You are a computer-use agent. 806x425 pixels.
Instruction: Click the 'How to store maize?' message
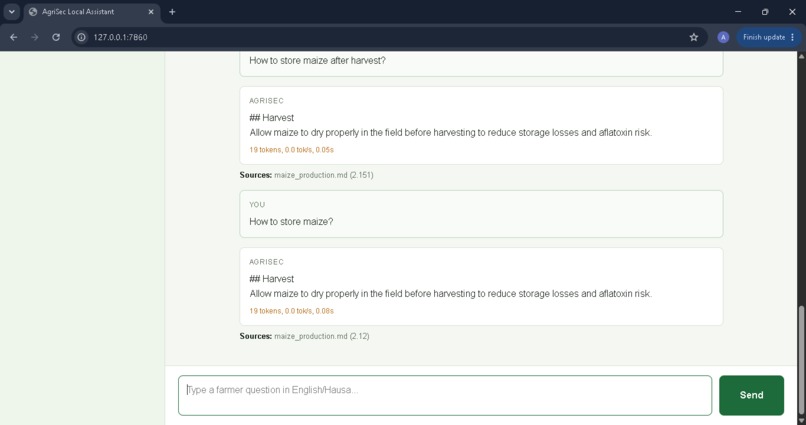(291, 221)
